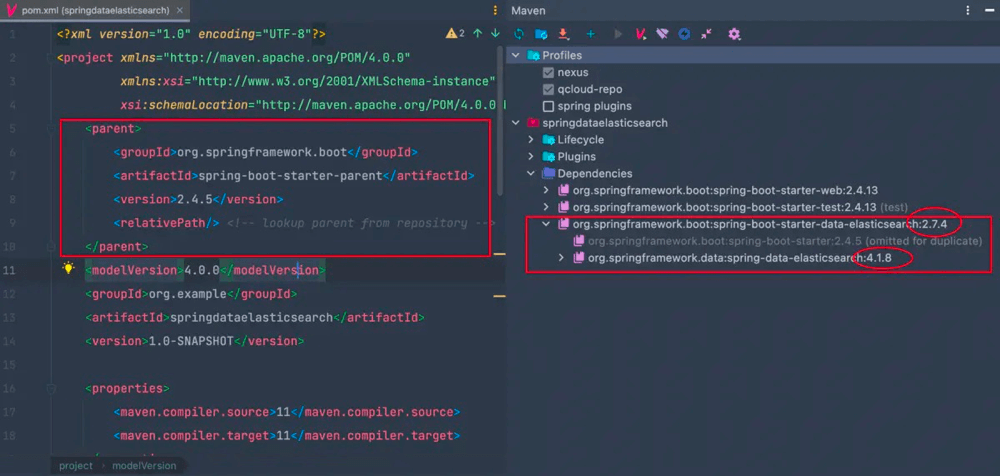Click 'org.example' groupId value
This screenshot has height=476, width=1000.
point(187,294)
